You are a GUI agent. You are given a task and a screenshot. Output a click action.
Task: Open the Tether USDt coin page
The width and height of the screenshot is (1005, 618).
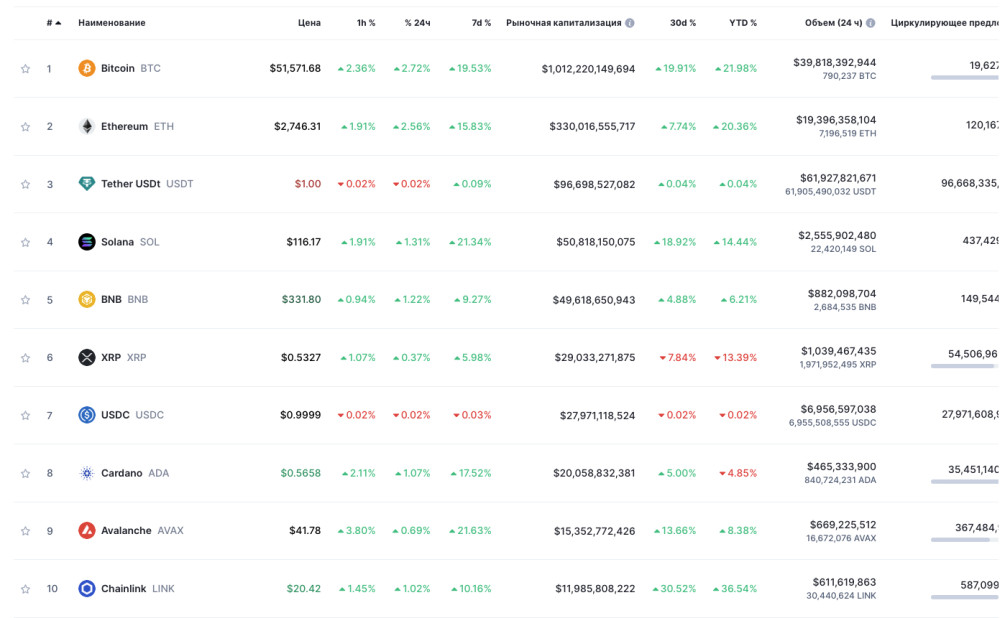coord(147,184)
